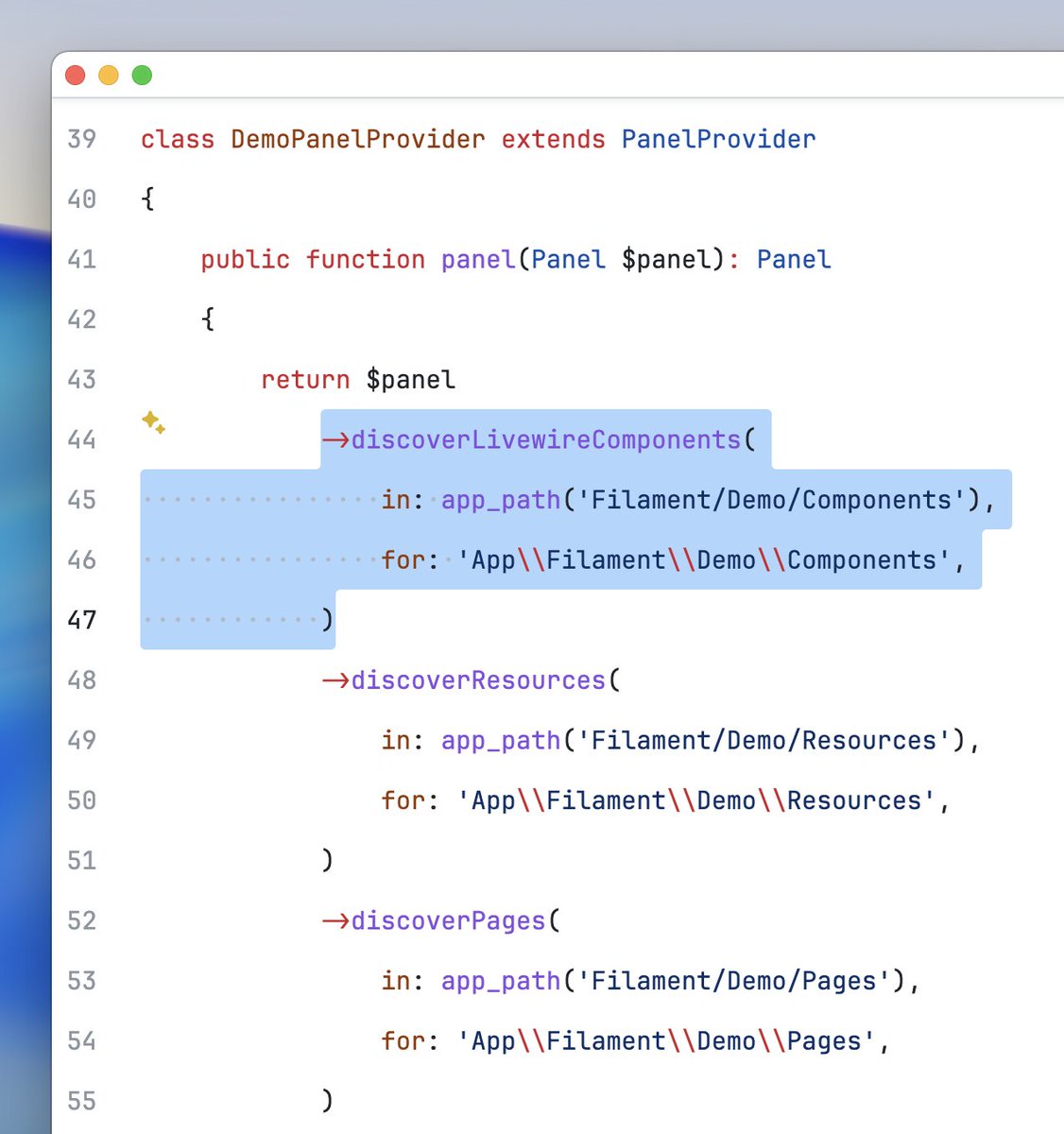Click line number 45 in the gutter
This screenshot has width=1064, height=1134.
click(82, 500)
